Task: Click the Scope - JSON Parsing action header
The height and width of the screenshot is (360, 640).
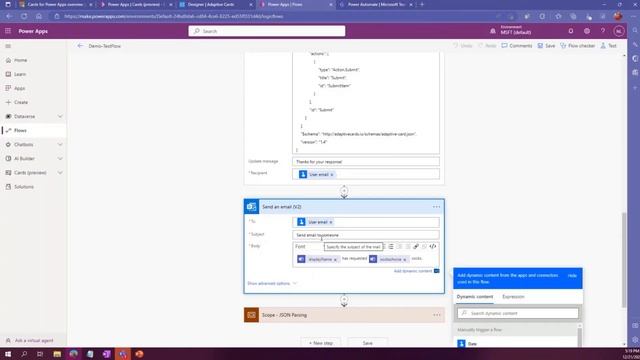Action: [x=344, y=315]
